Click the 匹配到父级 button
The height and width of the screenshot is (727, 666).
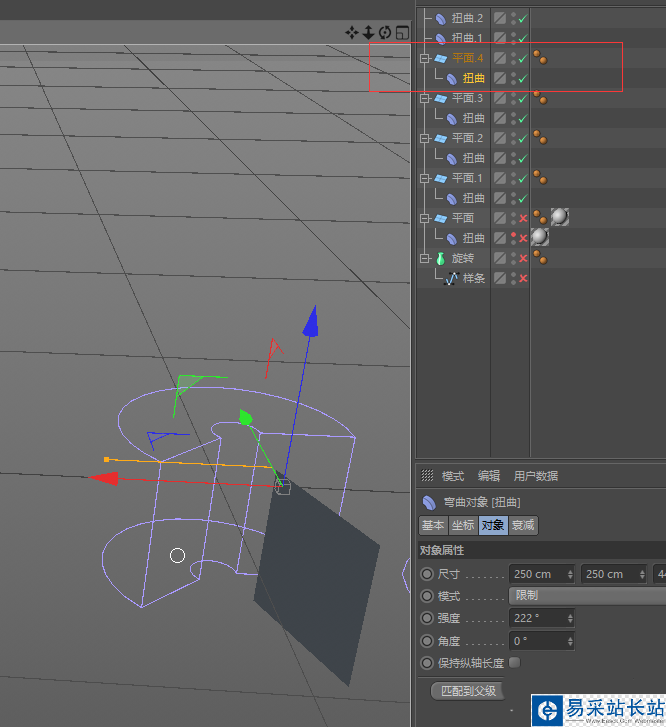tap(468, 691)
